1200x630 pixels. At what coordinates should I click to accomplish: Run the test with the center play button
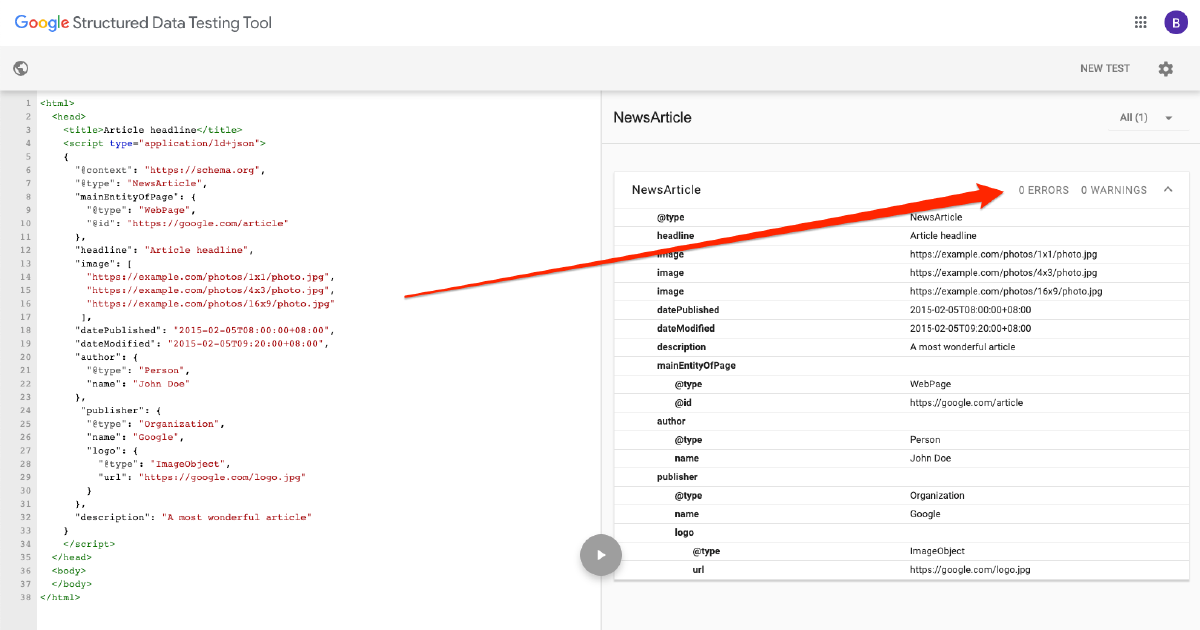click(x=600, y=555)
